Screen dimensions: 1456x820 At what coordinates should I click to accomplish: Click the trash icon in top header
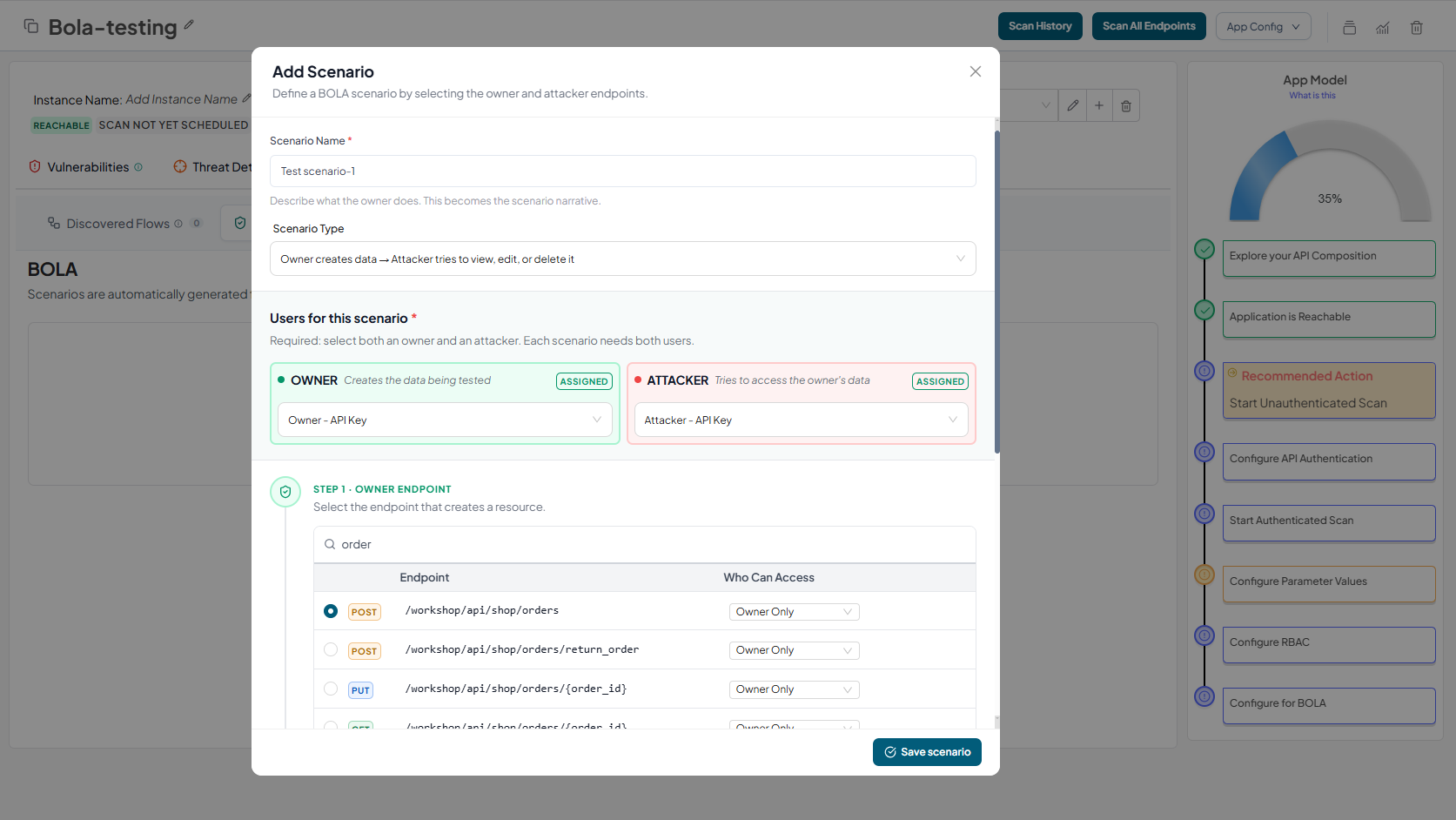1416,28
